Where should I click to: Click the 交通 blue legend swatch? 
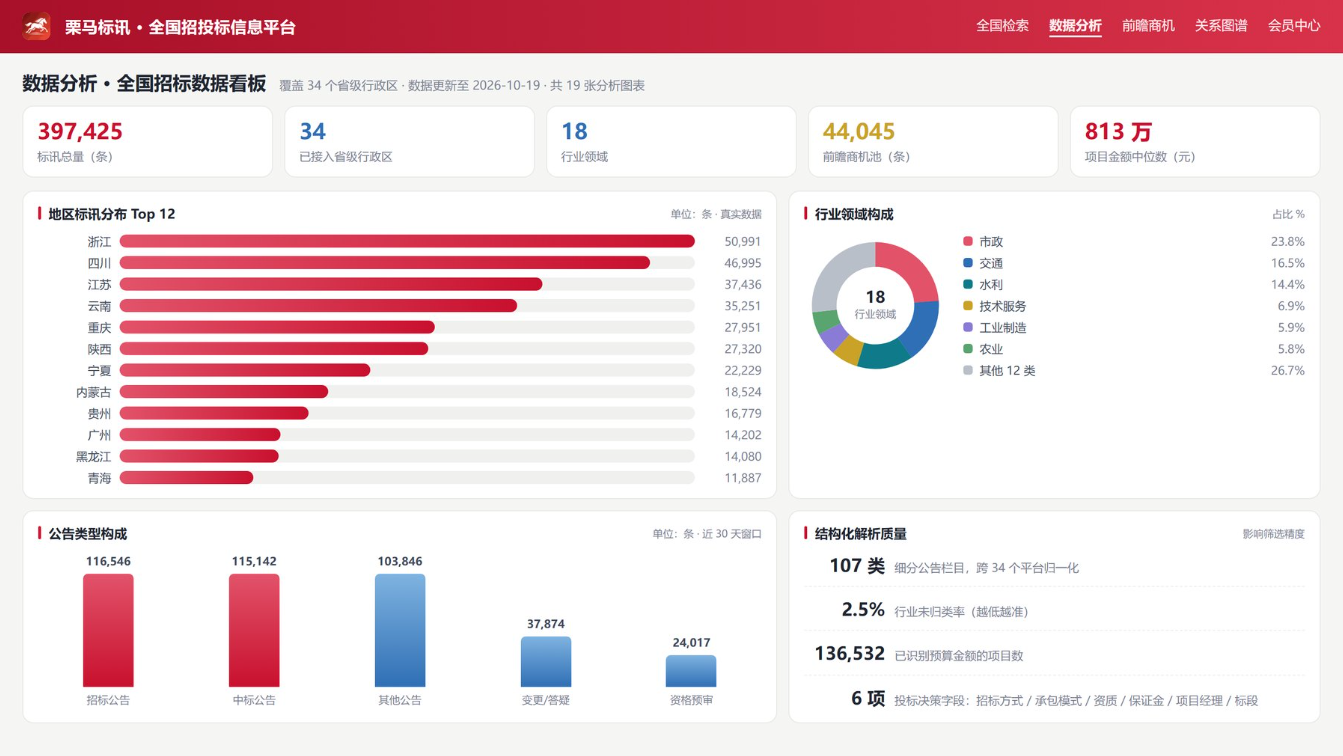pos(968,263)
